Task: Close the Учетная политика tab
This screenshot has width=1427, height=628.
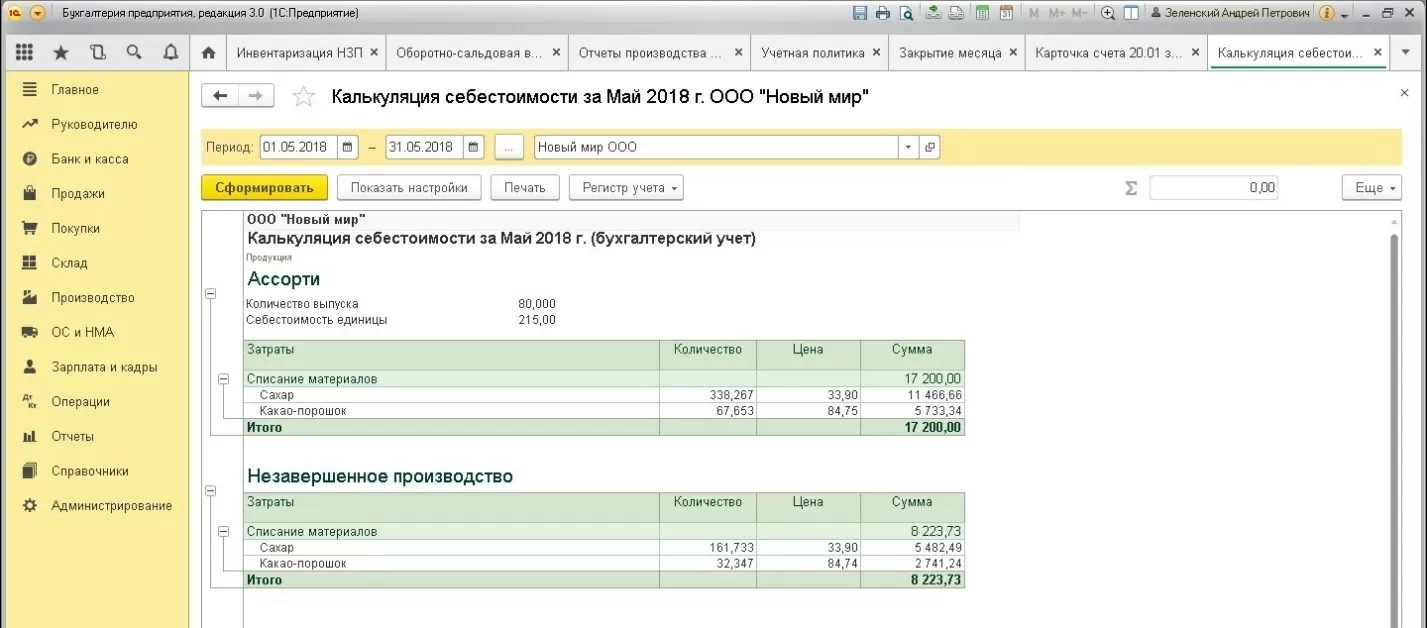Action: pyautogui.click(x=877, y=52)
